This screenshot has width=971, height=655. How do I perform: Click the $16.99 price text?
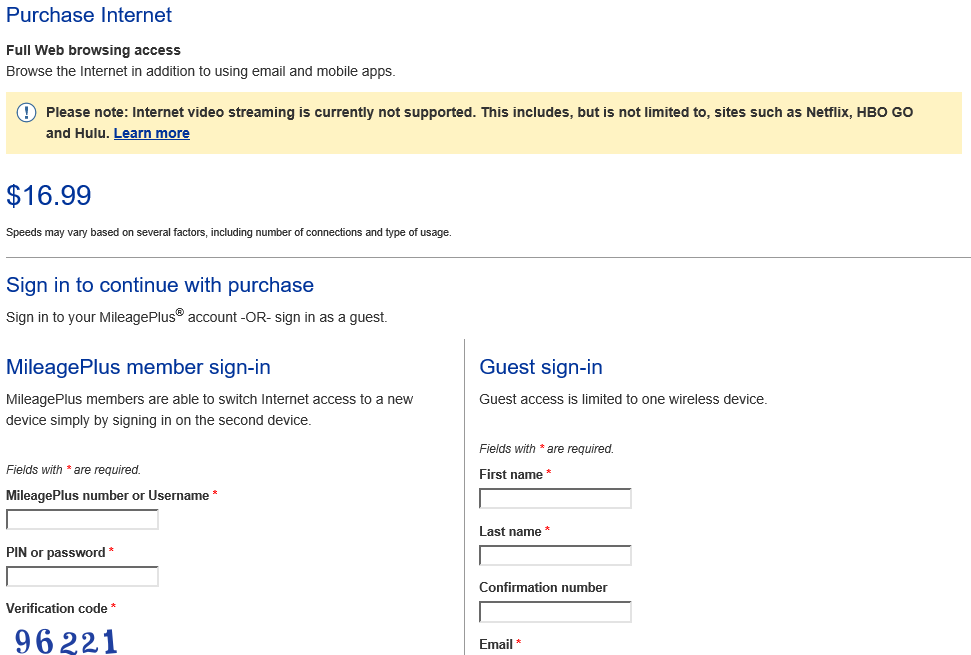click(49, 196)
